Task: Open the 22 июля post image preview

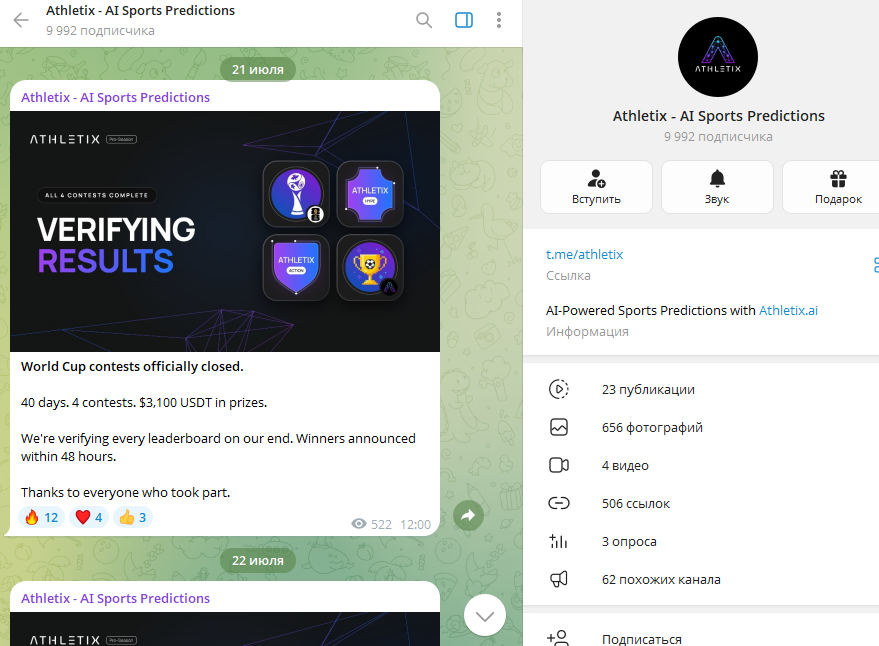Action: (225, 629)
